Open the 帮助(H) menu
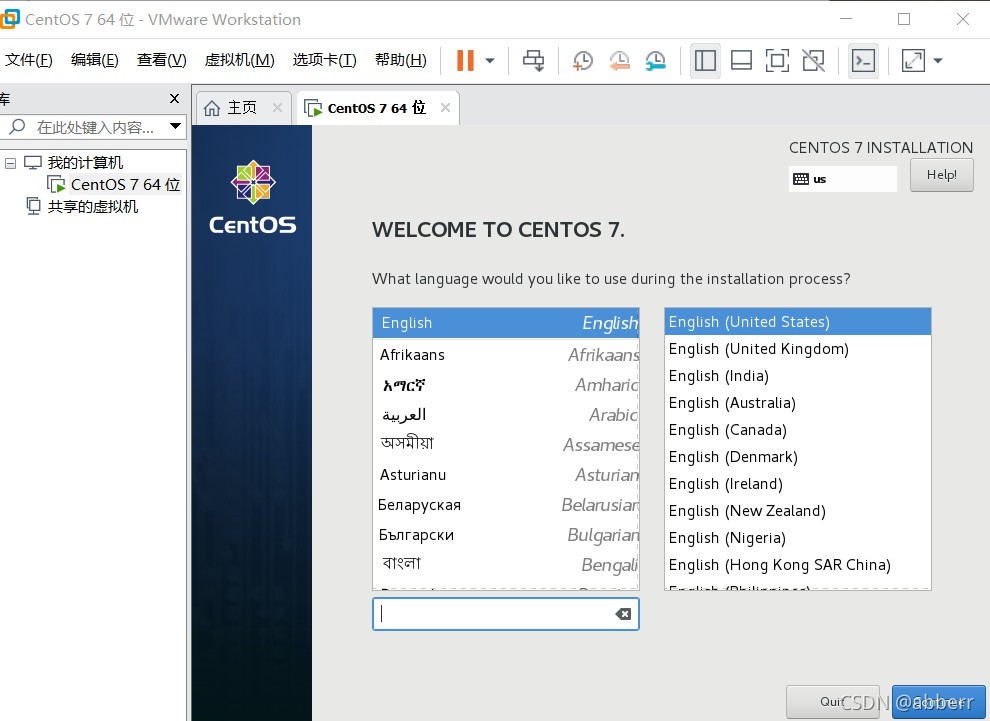The image size is (990, 721). [x=400, y=60]
